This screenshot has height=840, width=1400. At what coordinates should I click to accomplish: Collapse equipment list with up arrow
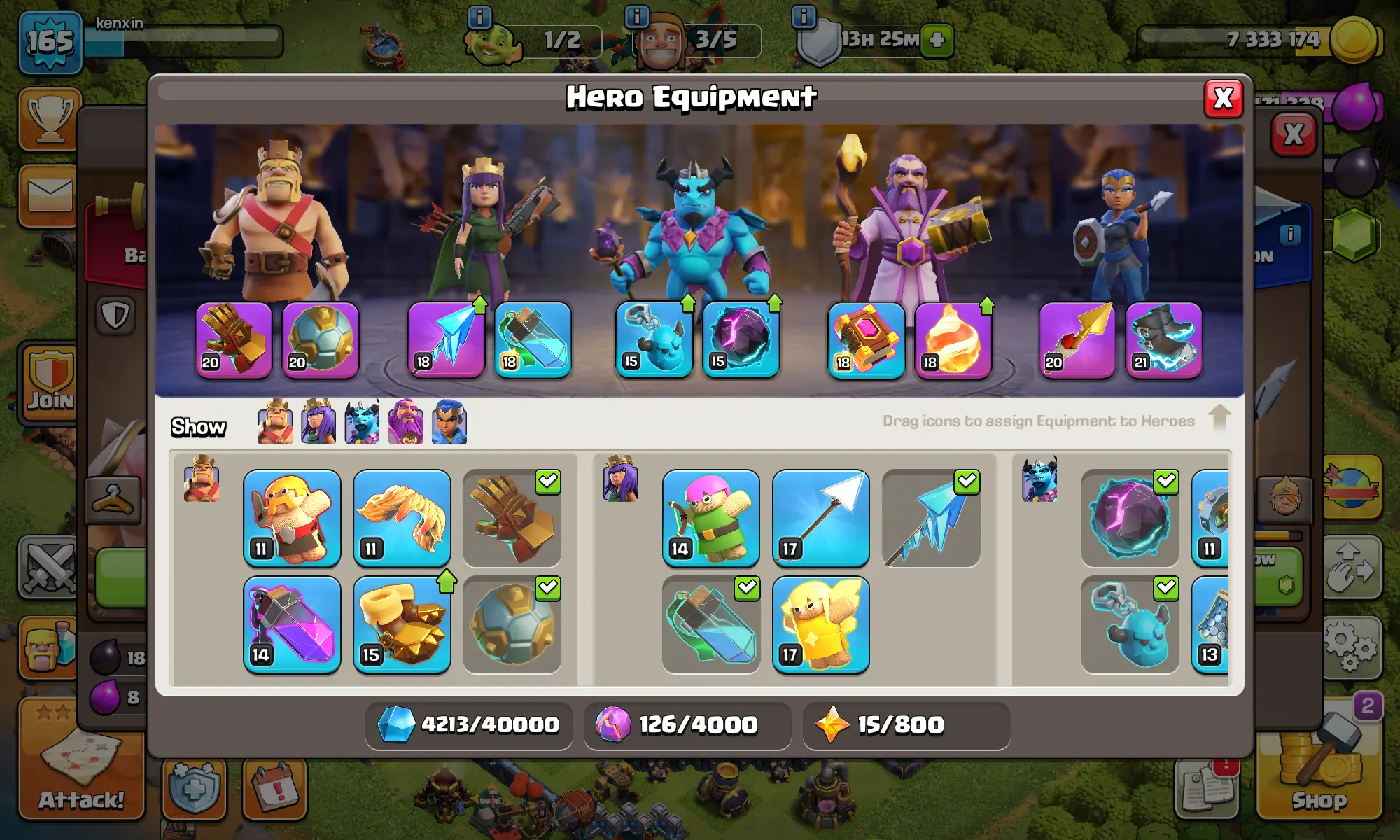coord(1219,418)
